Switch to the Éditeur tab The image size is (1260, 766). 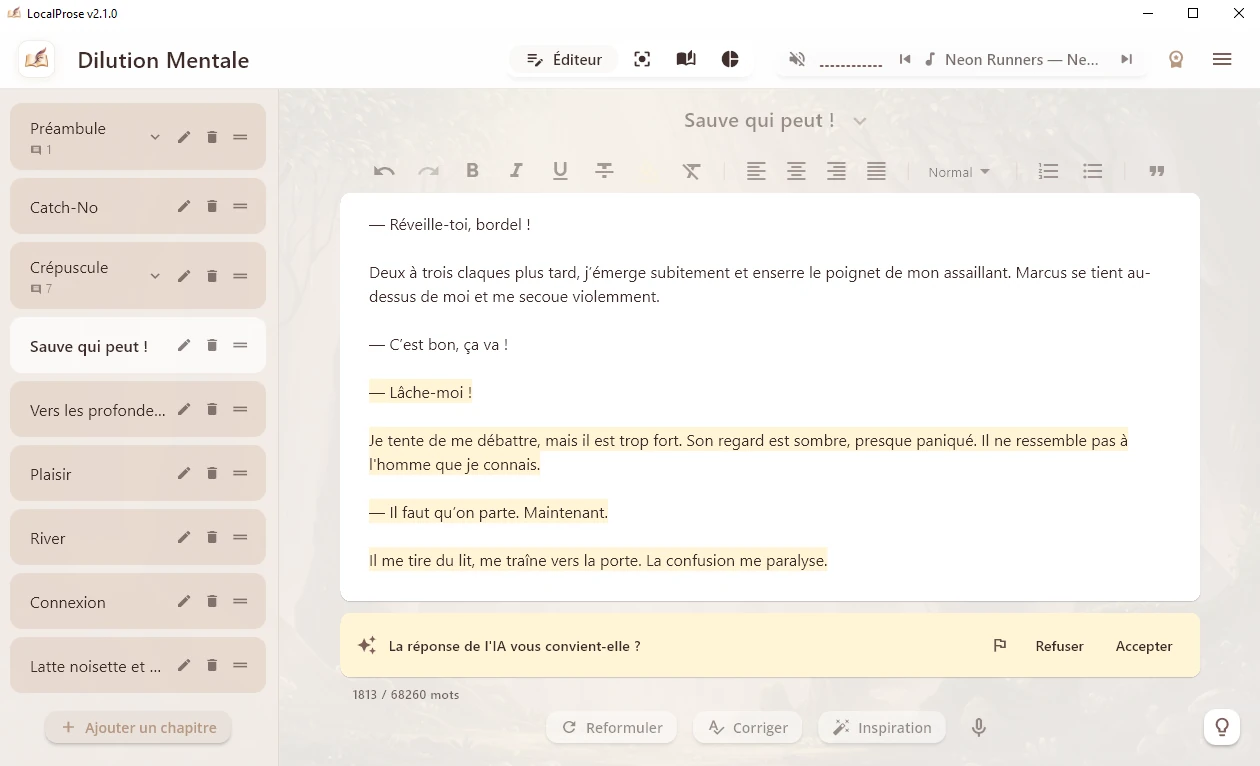(564, 60)
